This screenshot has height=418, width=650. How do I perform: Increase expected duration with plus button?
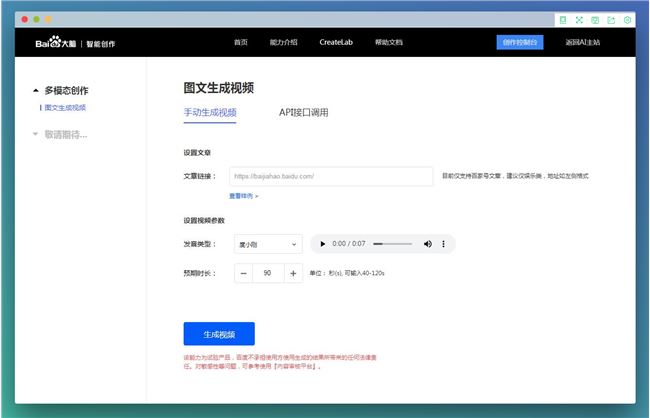coord(293,273)
